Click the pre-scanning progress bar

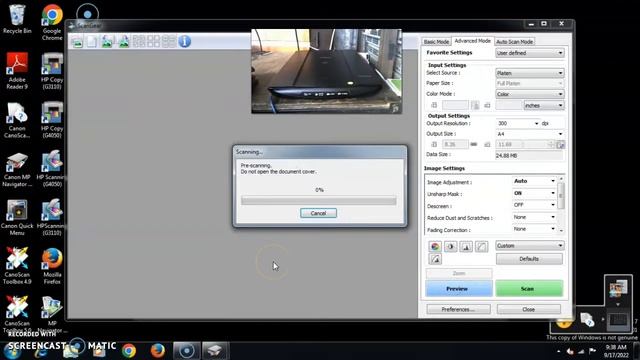318,200
